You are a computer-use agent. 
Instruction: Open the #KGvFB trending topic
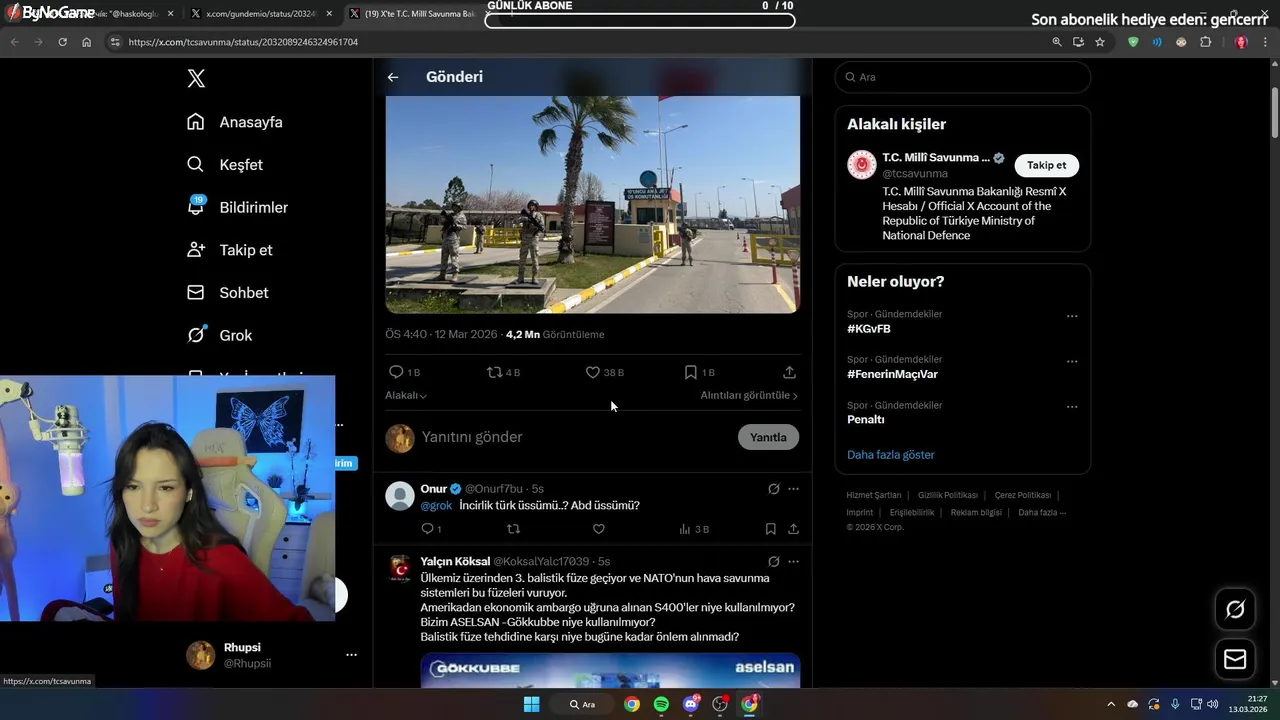869,329
